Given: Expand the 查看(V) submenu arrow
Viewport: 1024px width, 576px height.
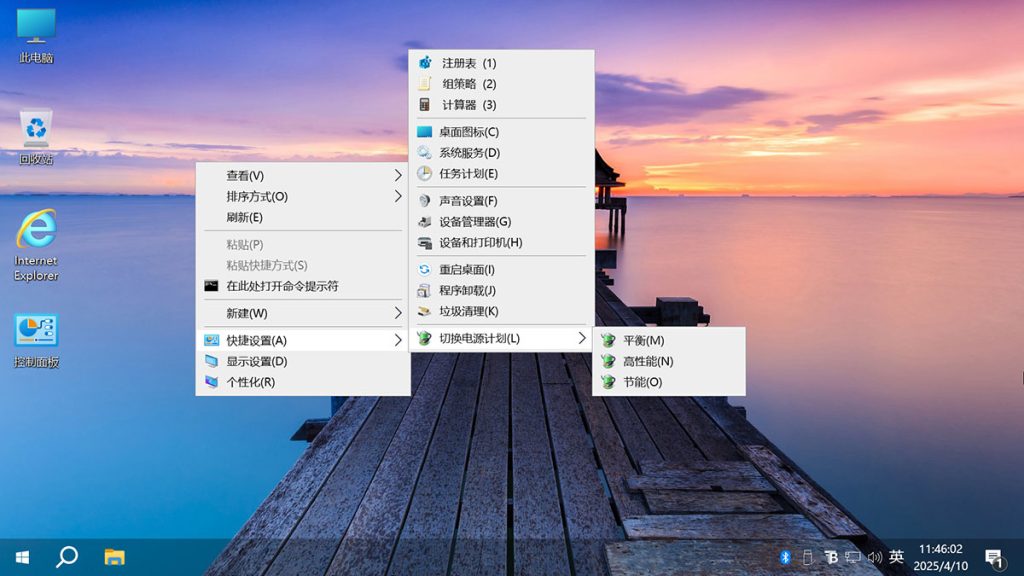Looking at the screenshot, I should 398,175.
